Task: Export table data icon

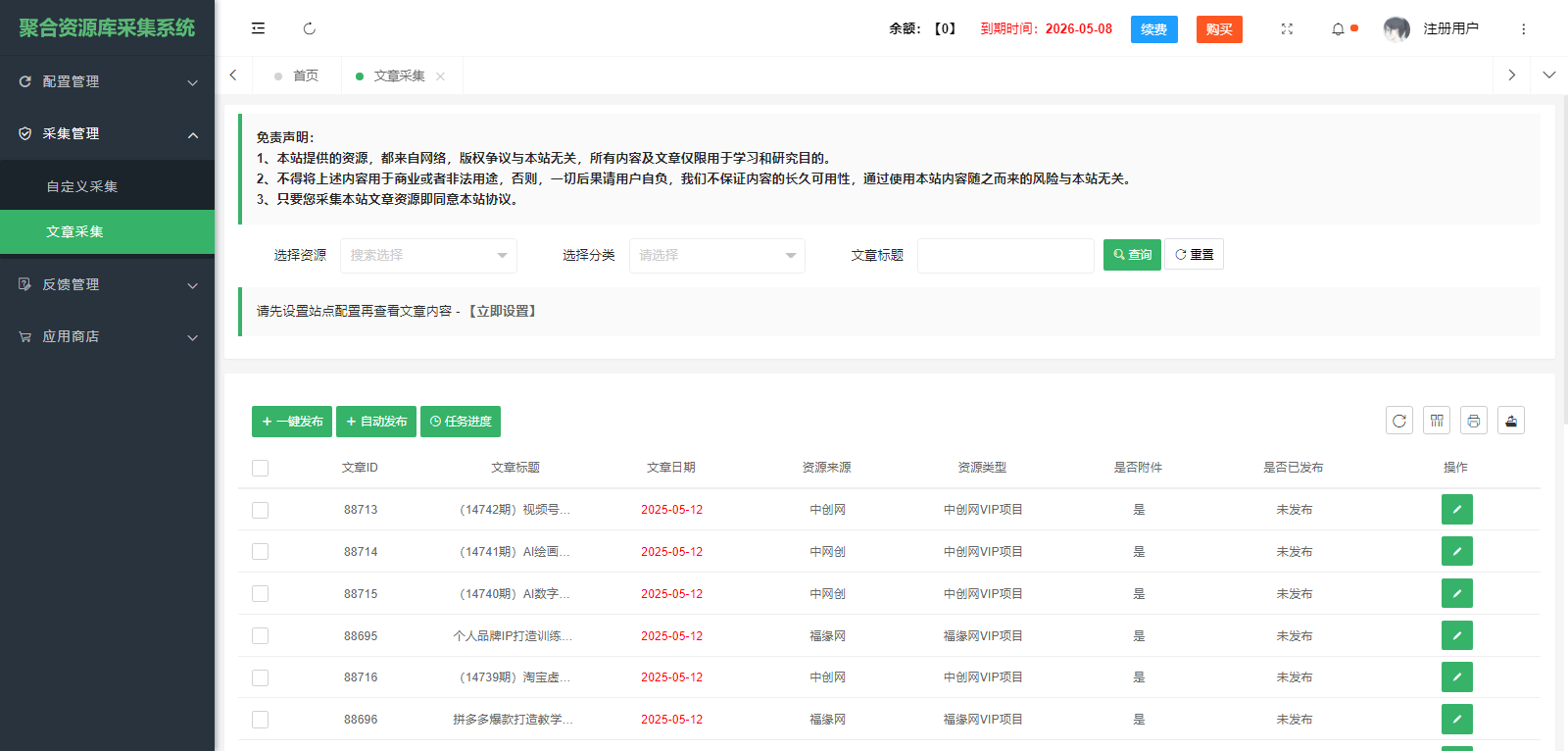Action: [x=1511, y=421]
